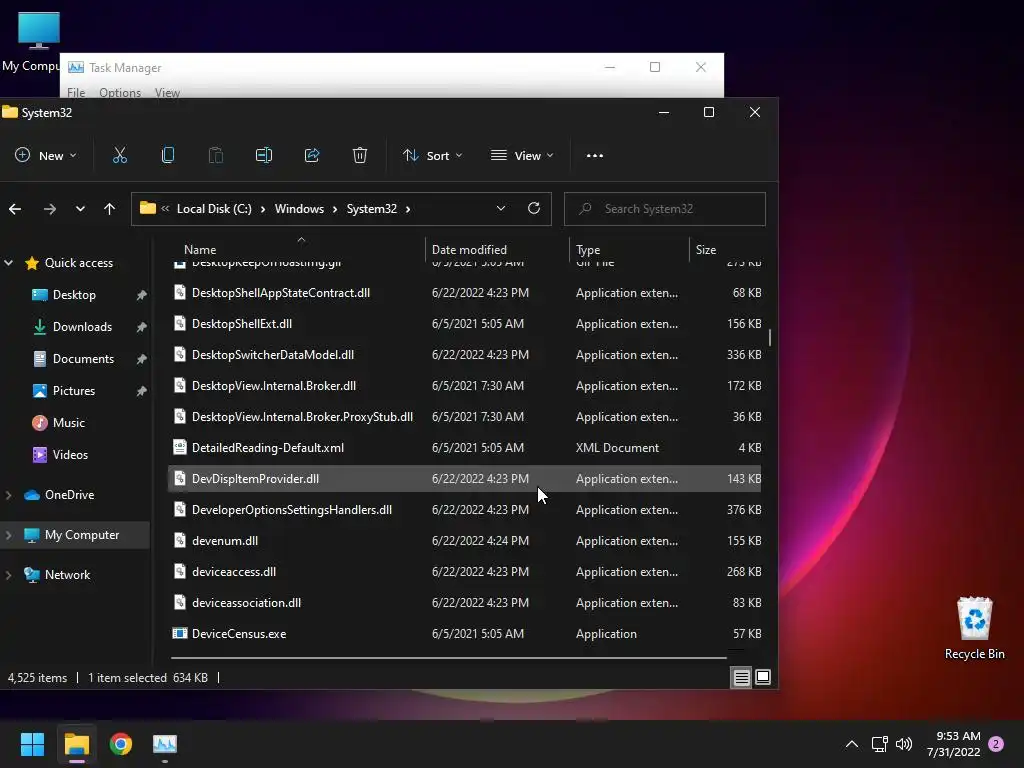Open the Sort dropdown
The width and height of the screenshot is (1024, 768).
432,155
